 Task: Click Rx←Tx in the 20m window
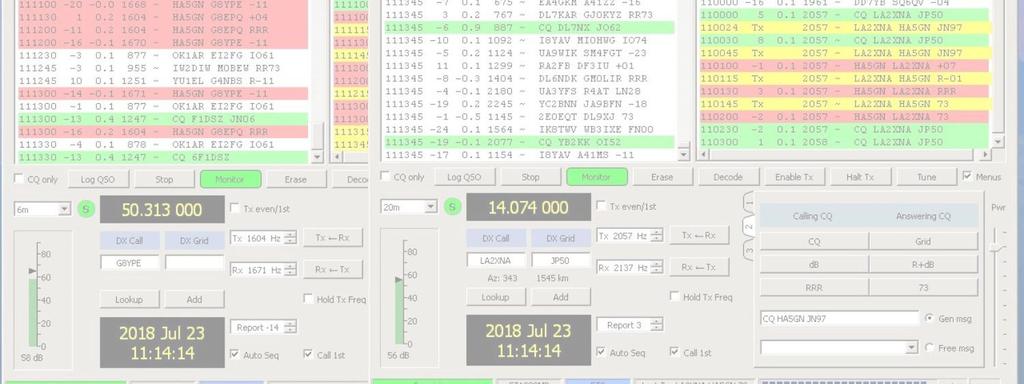(x=699, y=267)
